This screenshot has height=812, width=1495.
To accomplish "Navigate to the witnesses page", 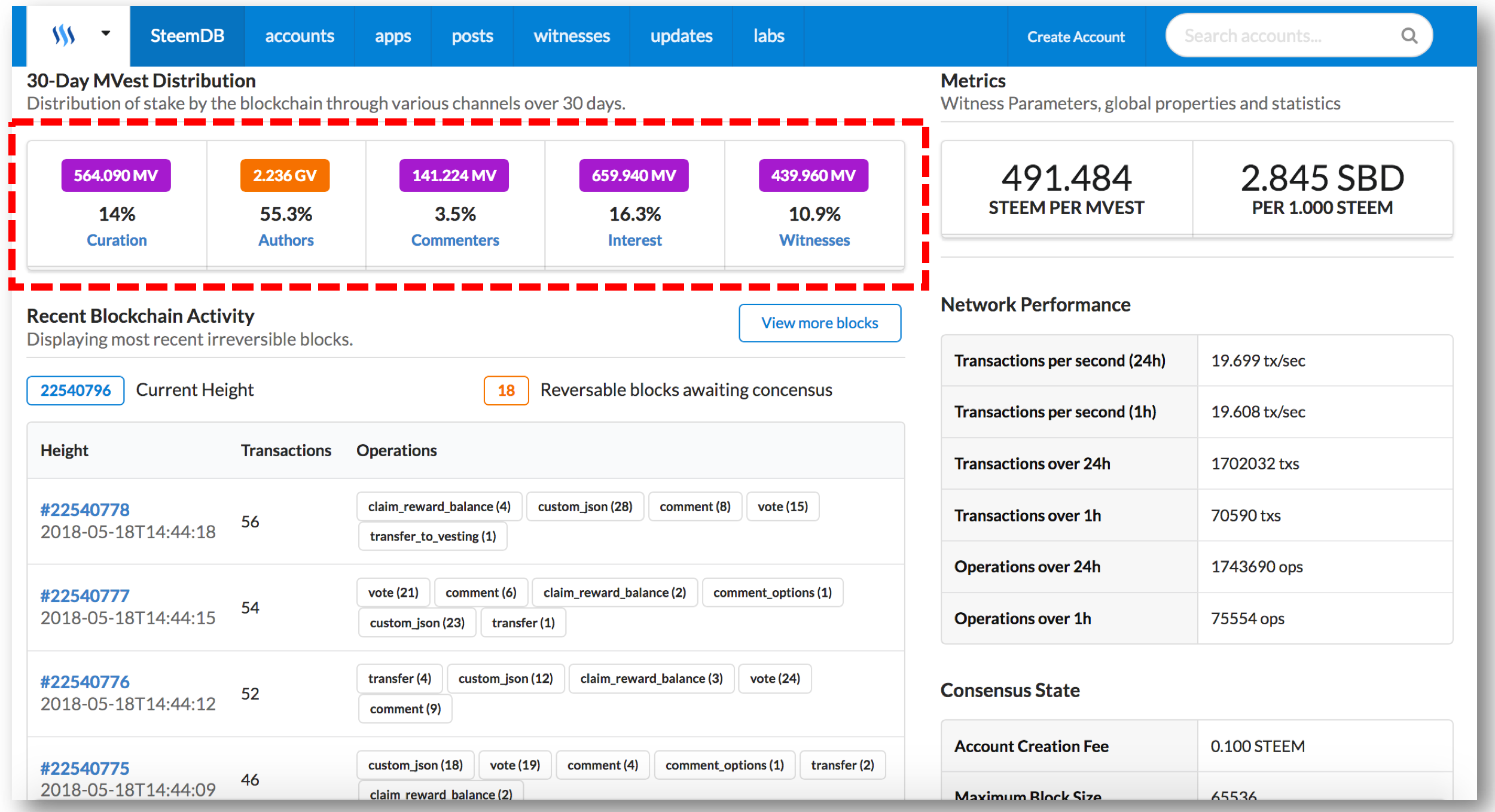I will pyautogui.click(x=572, y=36).
